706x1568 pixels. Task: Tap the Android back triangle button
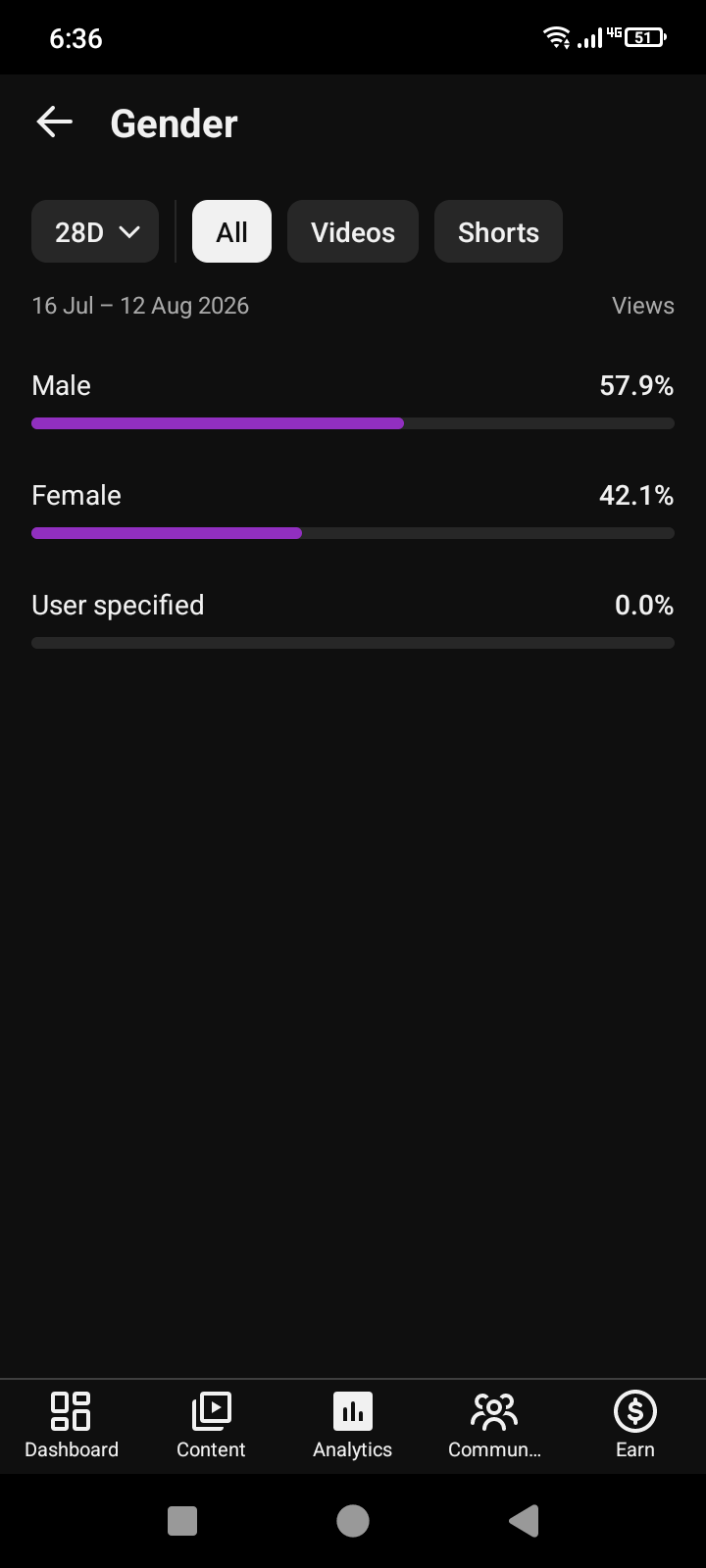coord(524,1520)
